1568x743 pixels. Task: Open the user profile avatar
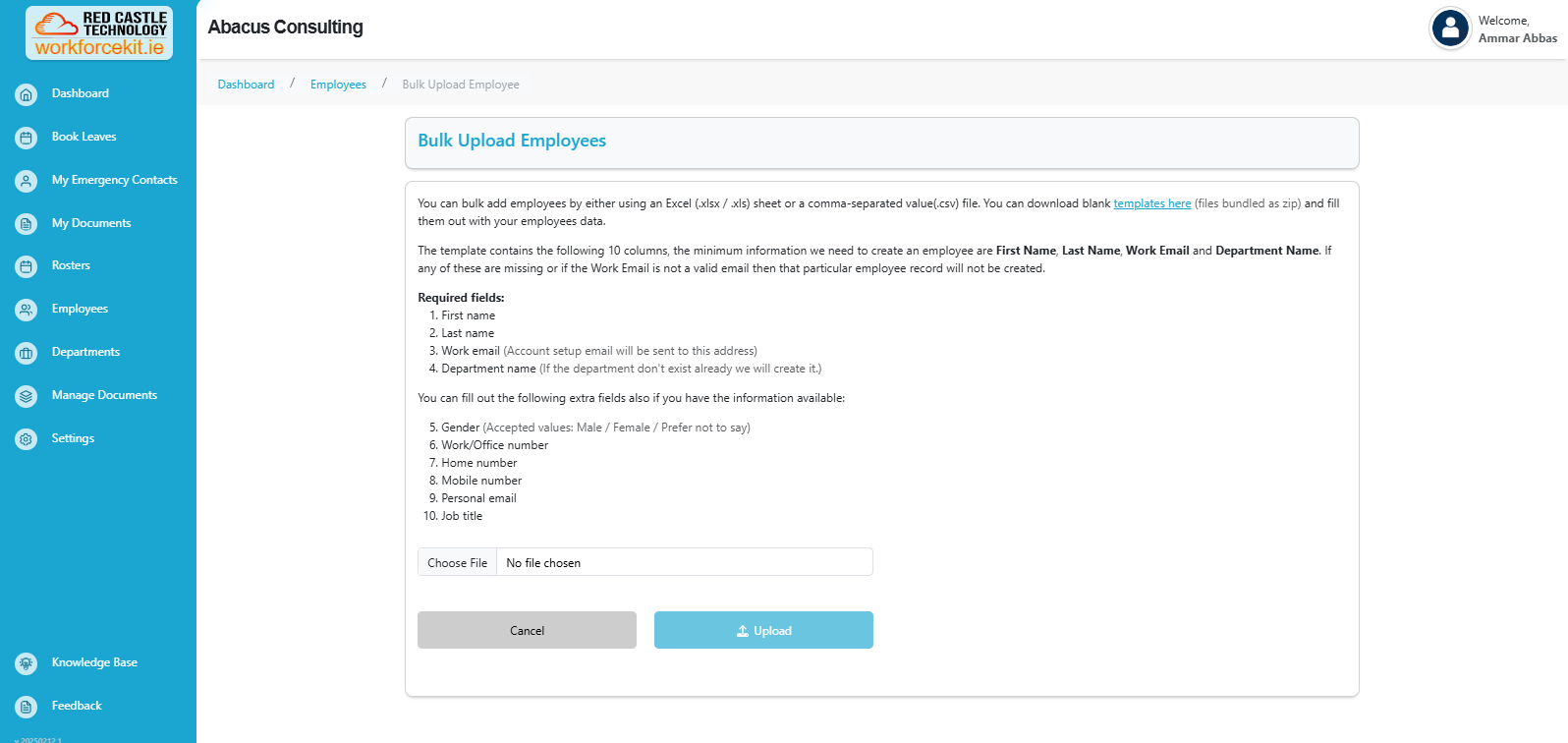[x=1449, y=29]
